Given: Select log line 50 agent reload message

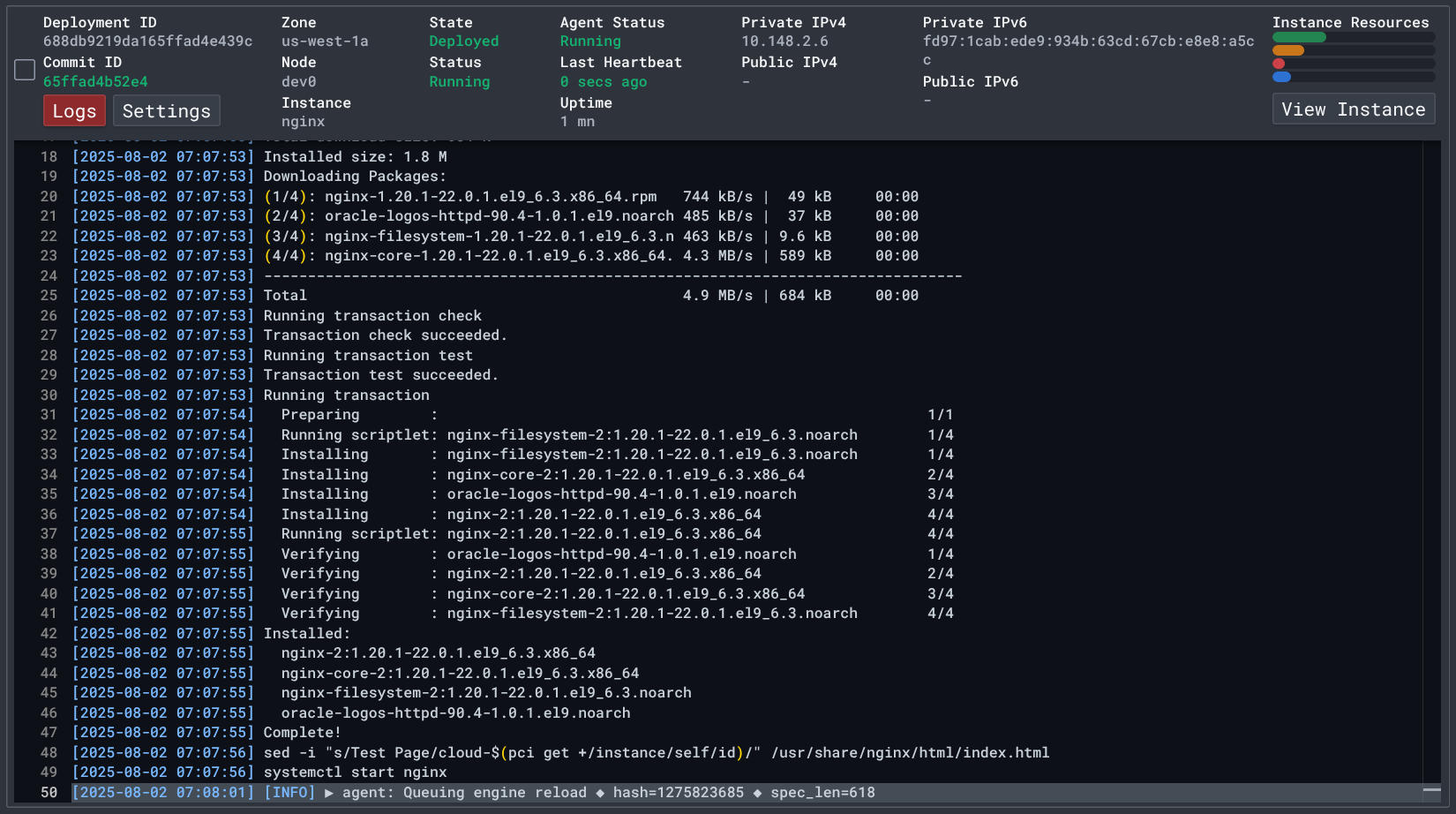Looking at the screenshot, I should (x=609, y=793).
